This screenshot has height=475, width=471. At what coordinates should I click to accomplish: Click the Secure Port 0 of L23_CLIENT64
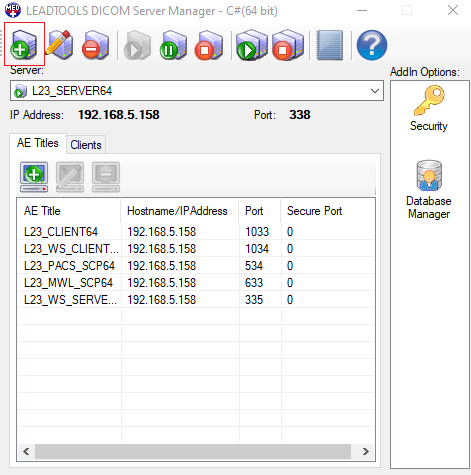pyautogui.click(x=290, y=232)
